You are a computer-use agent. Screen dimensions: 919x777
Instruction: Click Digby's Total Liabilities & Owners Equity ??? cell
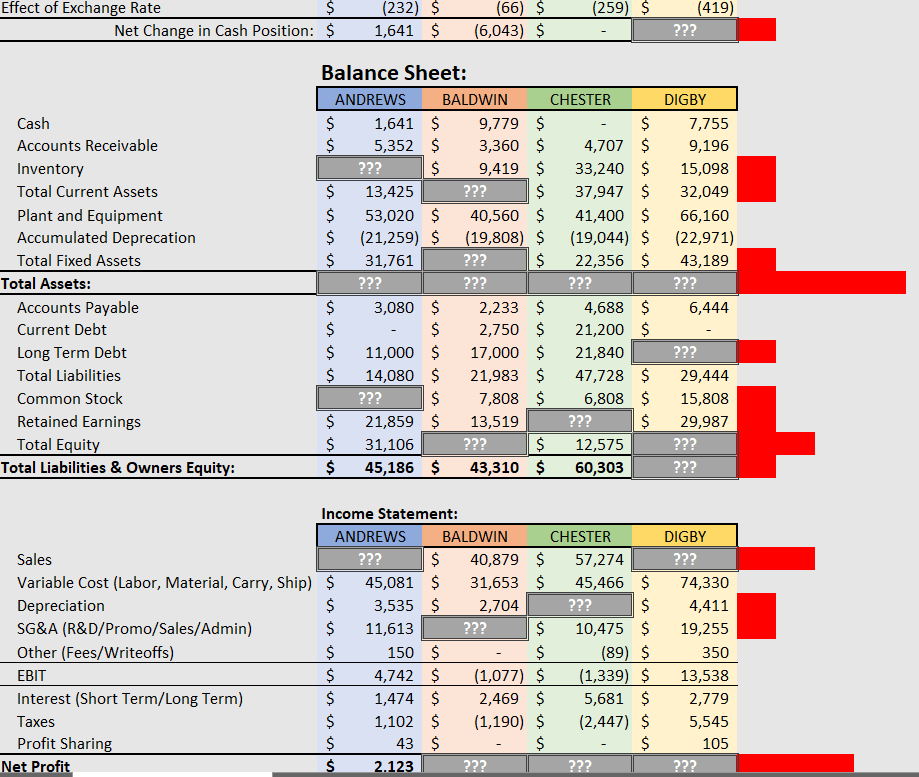click(x=684, y=466)
